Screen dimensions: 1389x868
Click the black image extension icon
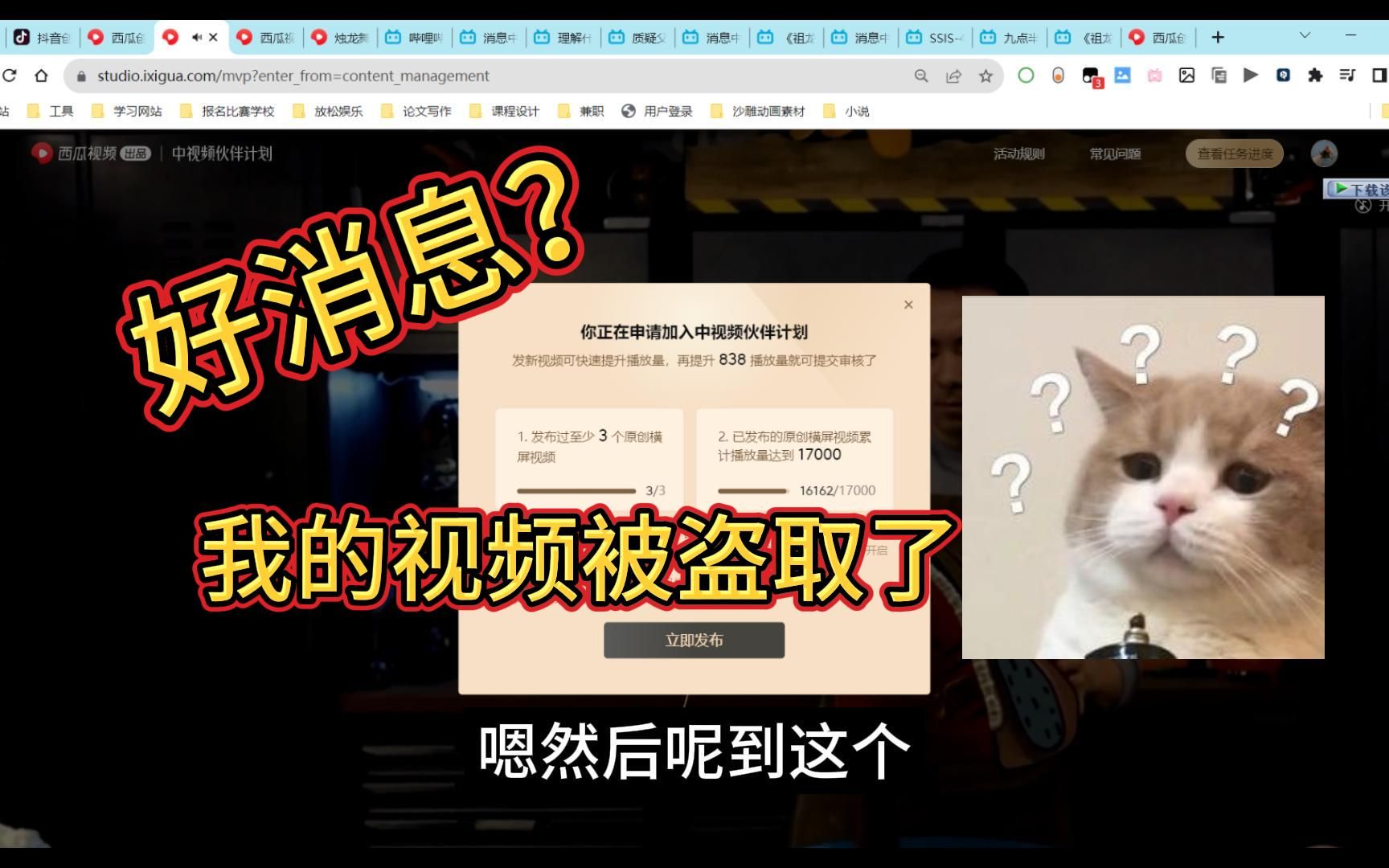pyautogui.click(x=1186, y=76)
